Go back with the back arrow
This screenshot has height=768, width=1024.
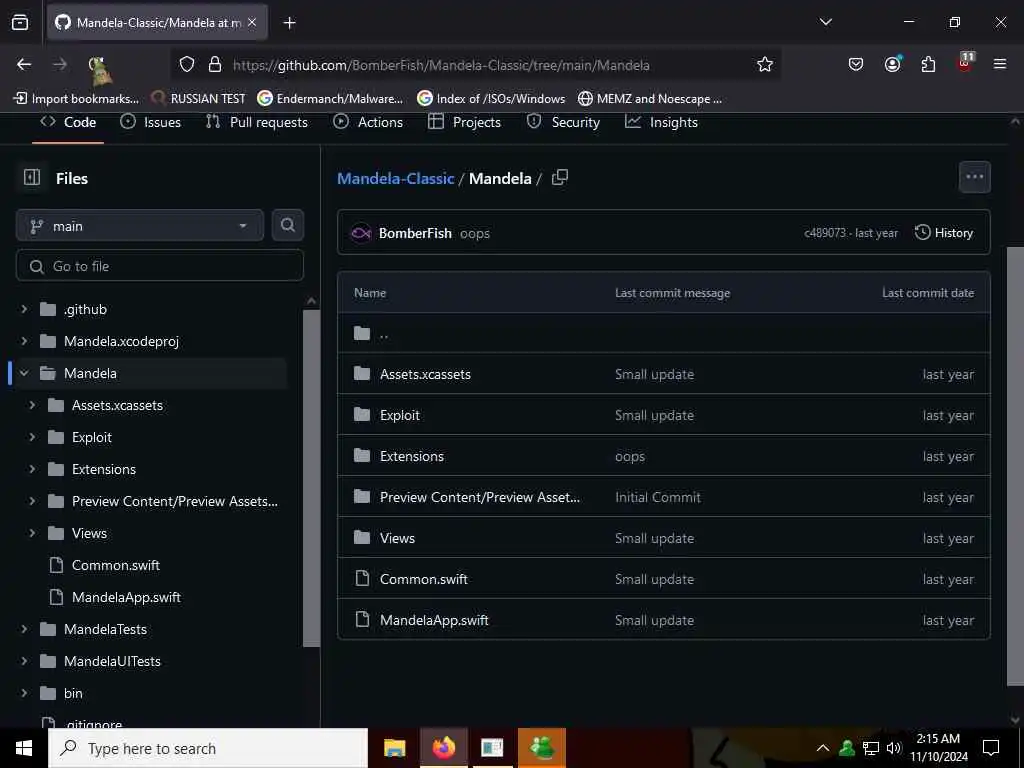point(24,65)
